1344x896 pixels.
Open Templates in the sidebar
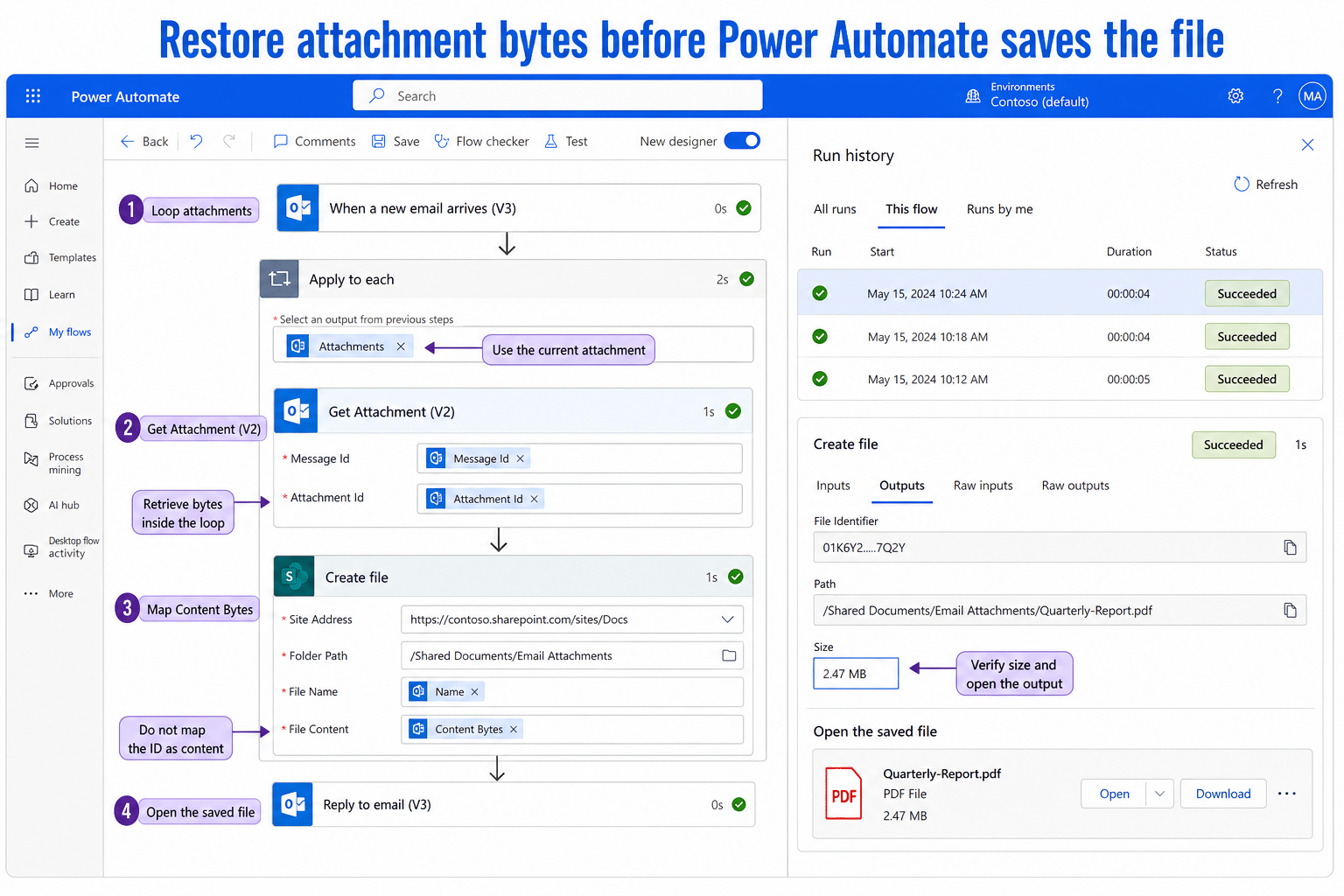tap(60, 258)
